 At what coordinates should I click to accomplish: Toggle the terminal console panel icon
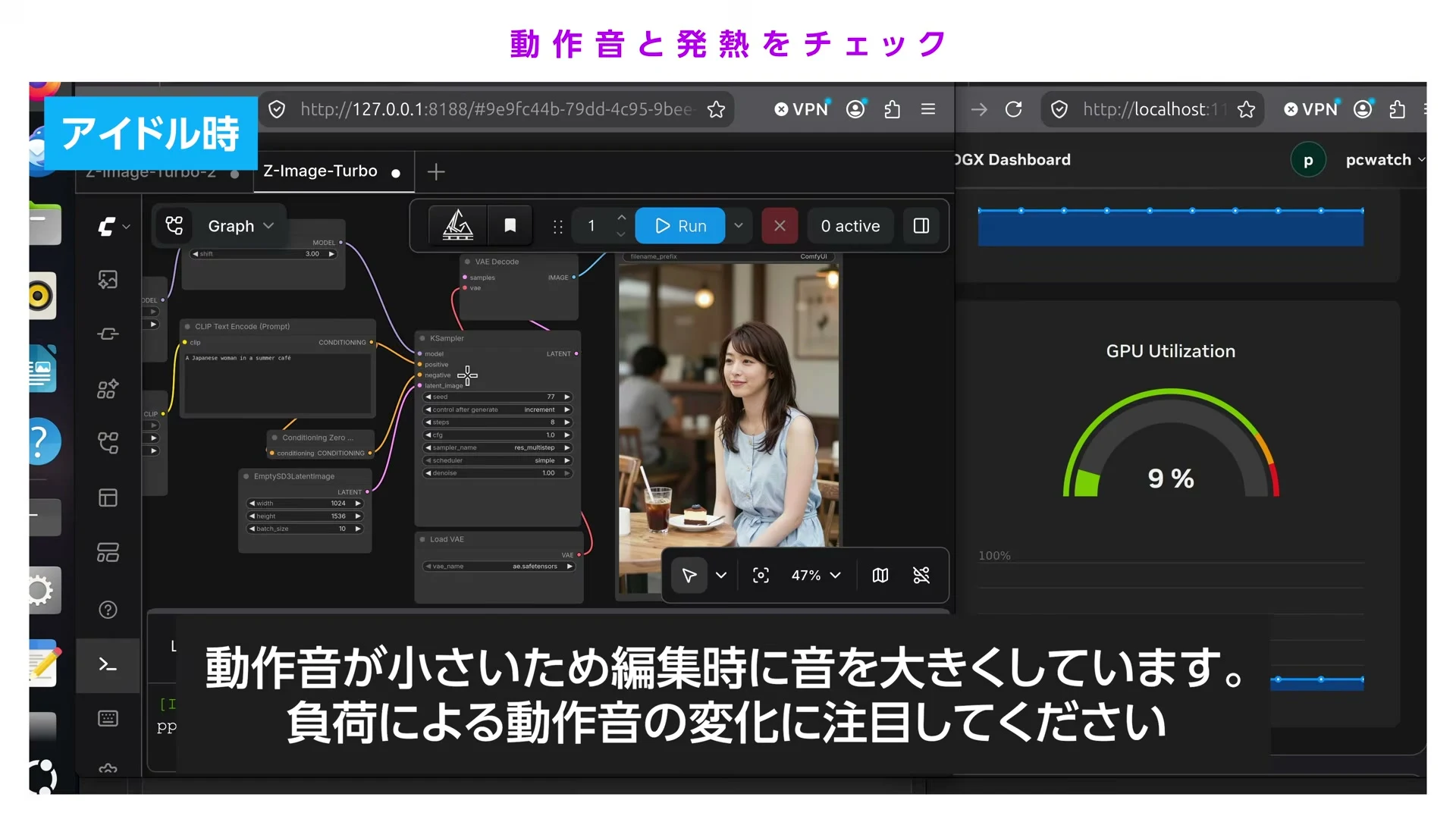[x=108, y=665]
